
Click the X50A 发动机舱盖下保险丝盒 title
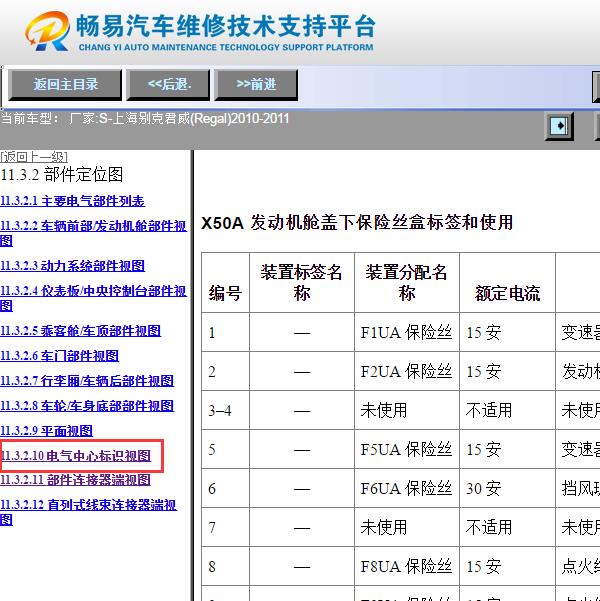[357, 222]
